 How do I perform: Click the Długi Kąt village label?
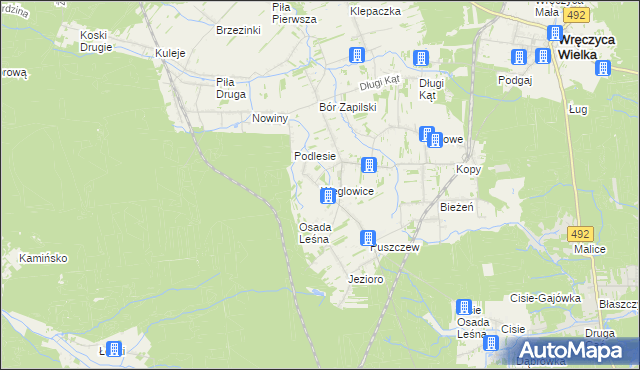point(431,89)
